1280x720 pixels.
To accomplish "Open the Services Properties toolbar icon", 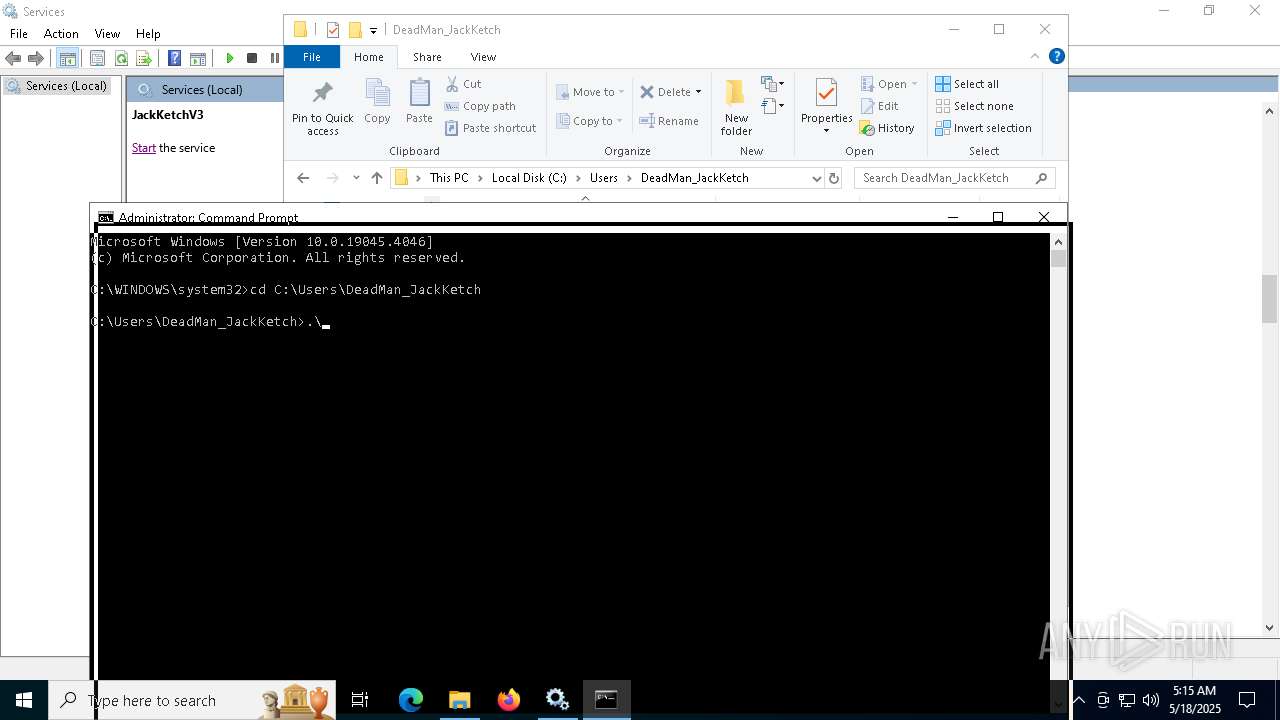I will click(x=97, y=58).
